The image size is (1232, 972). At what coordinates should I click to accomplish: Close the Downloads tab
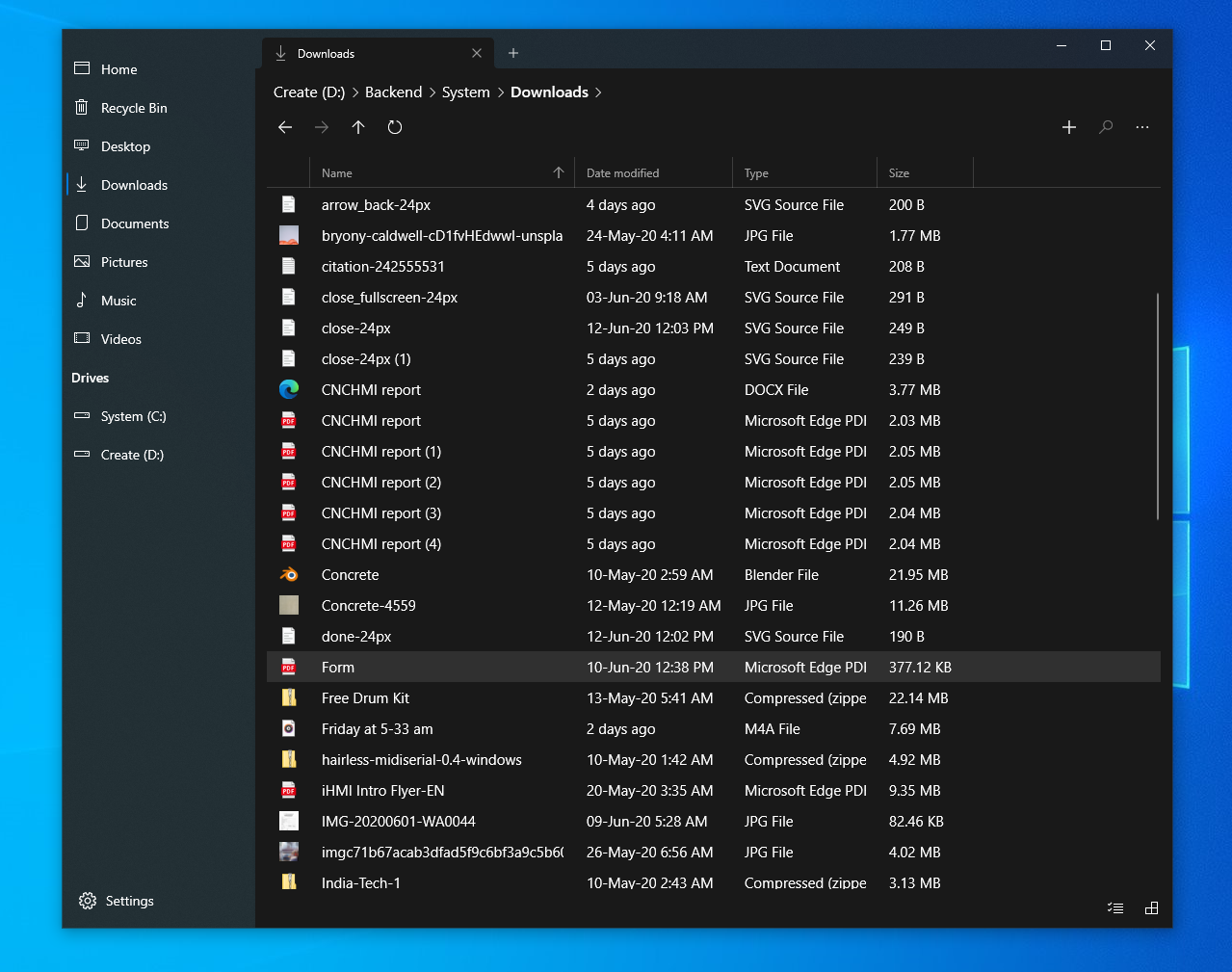pos(477,53)
